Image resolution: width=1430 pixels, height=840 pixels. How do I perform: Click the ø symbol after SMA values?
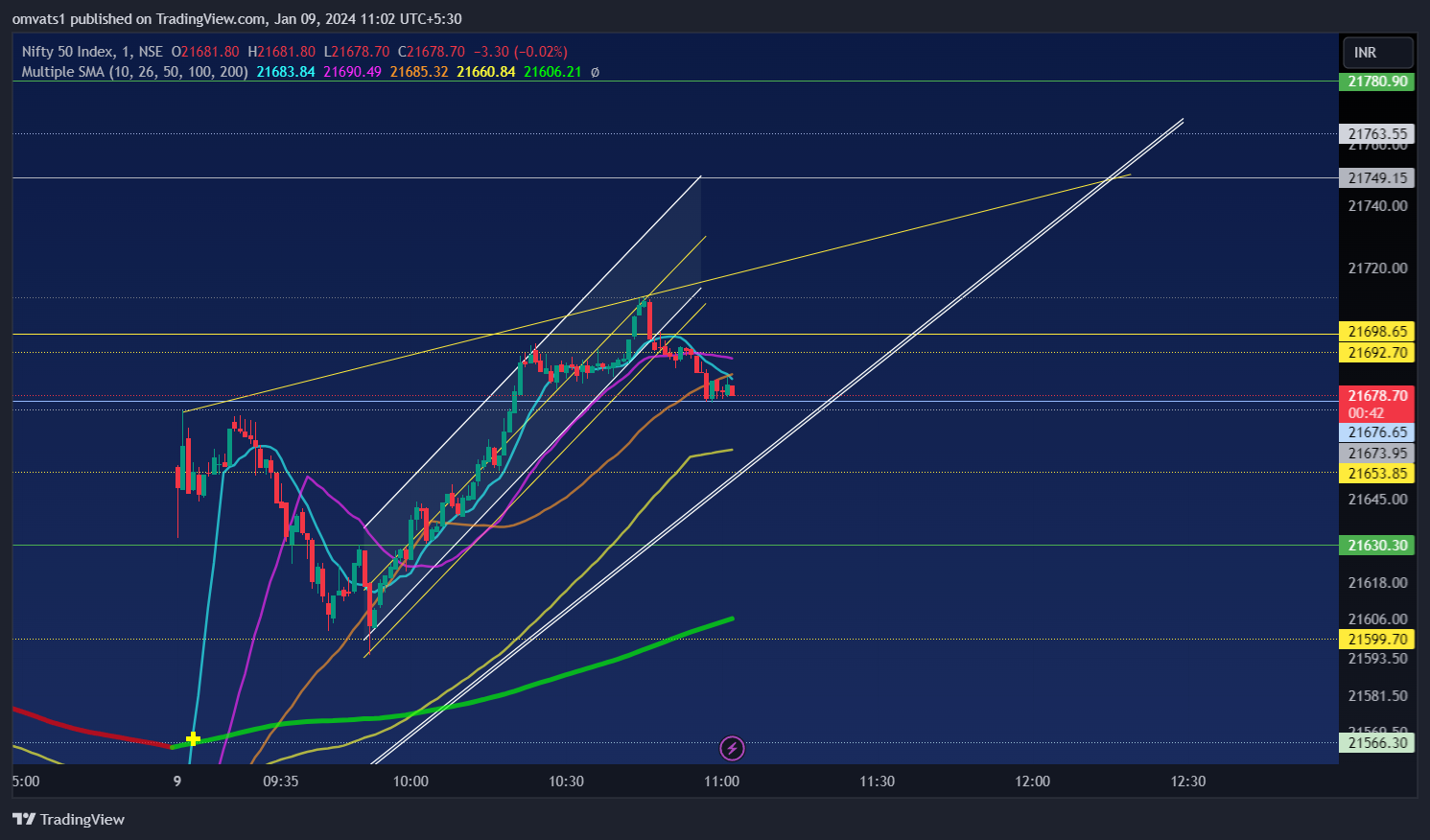coord(595,72)
